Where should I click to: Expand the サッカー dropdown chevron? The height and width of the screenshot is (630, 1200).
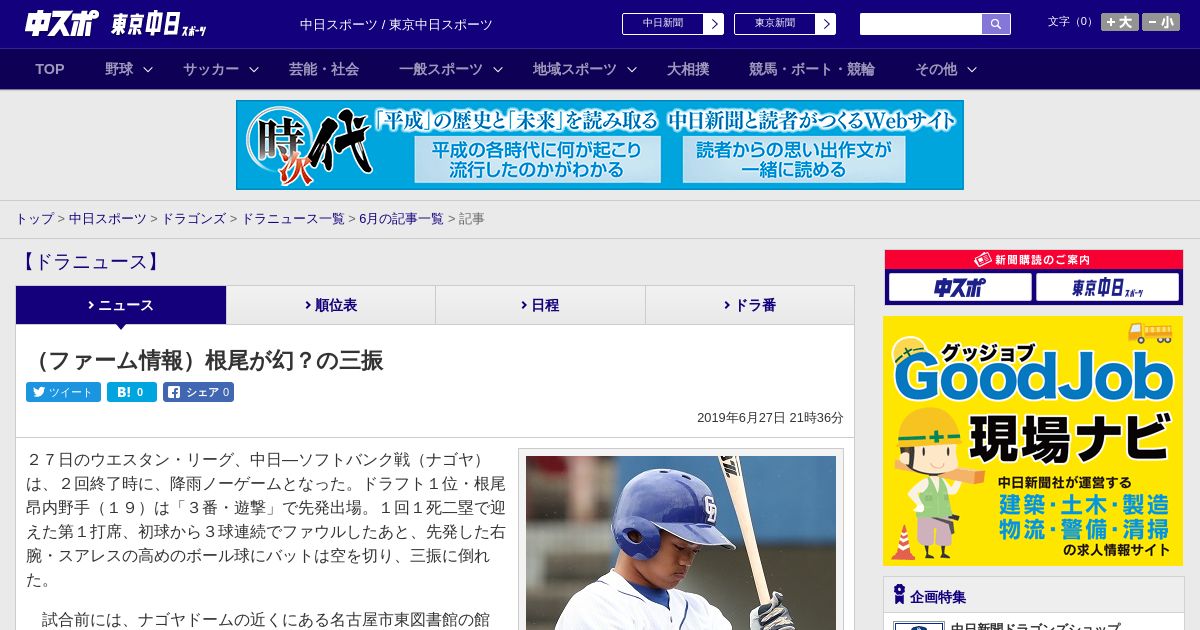pyautogui.click(x=254, y=69)
